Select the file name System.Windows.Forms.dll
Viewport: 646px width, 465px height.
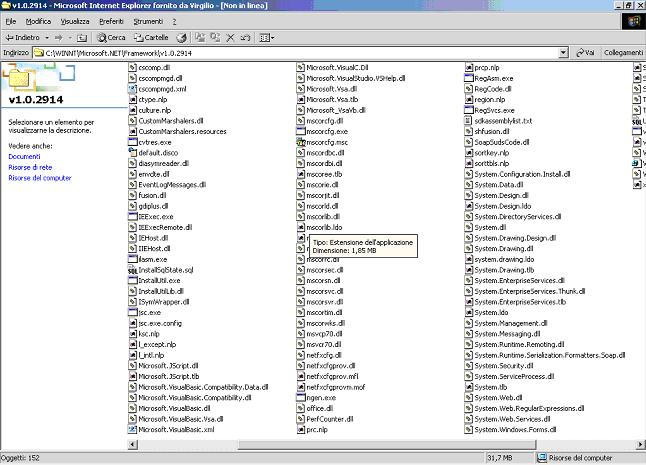(x=515, y=430)
